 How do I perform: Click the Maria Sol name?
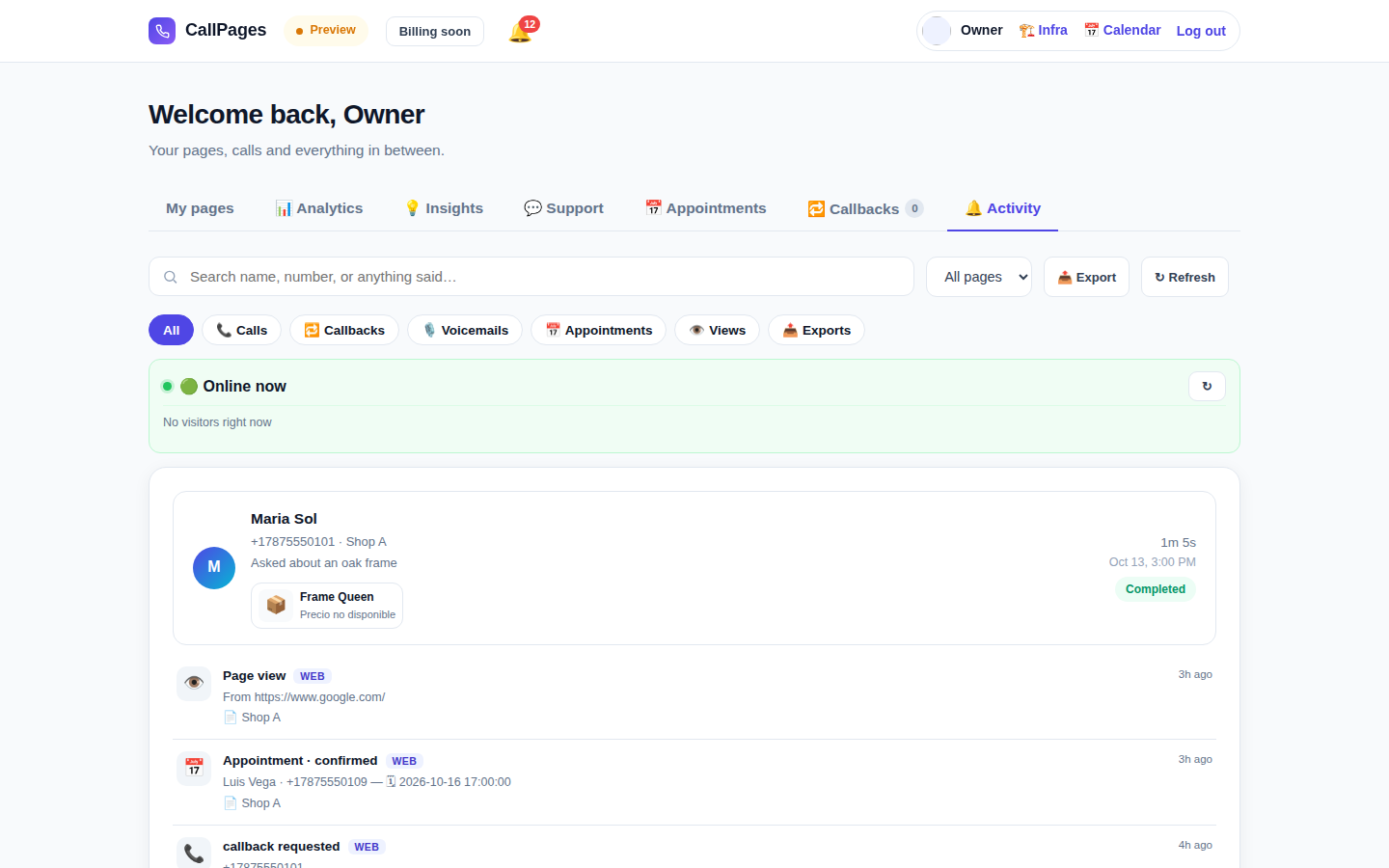click(x=284, y=519)
